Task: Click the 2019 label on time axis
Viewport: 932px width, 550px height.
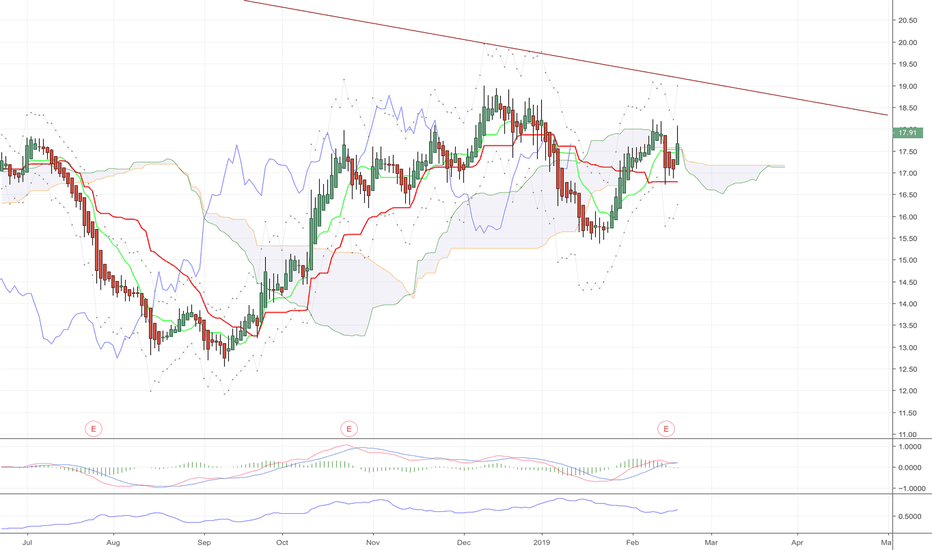Action: 541,542
